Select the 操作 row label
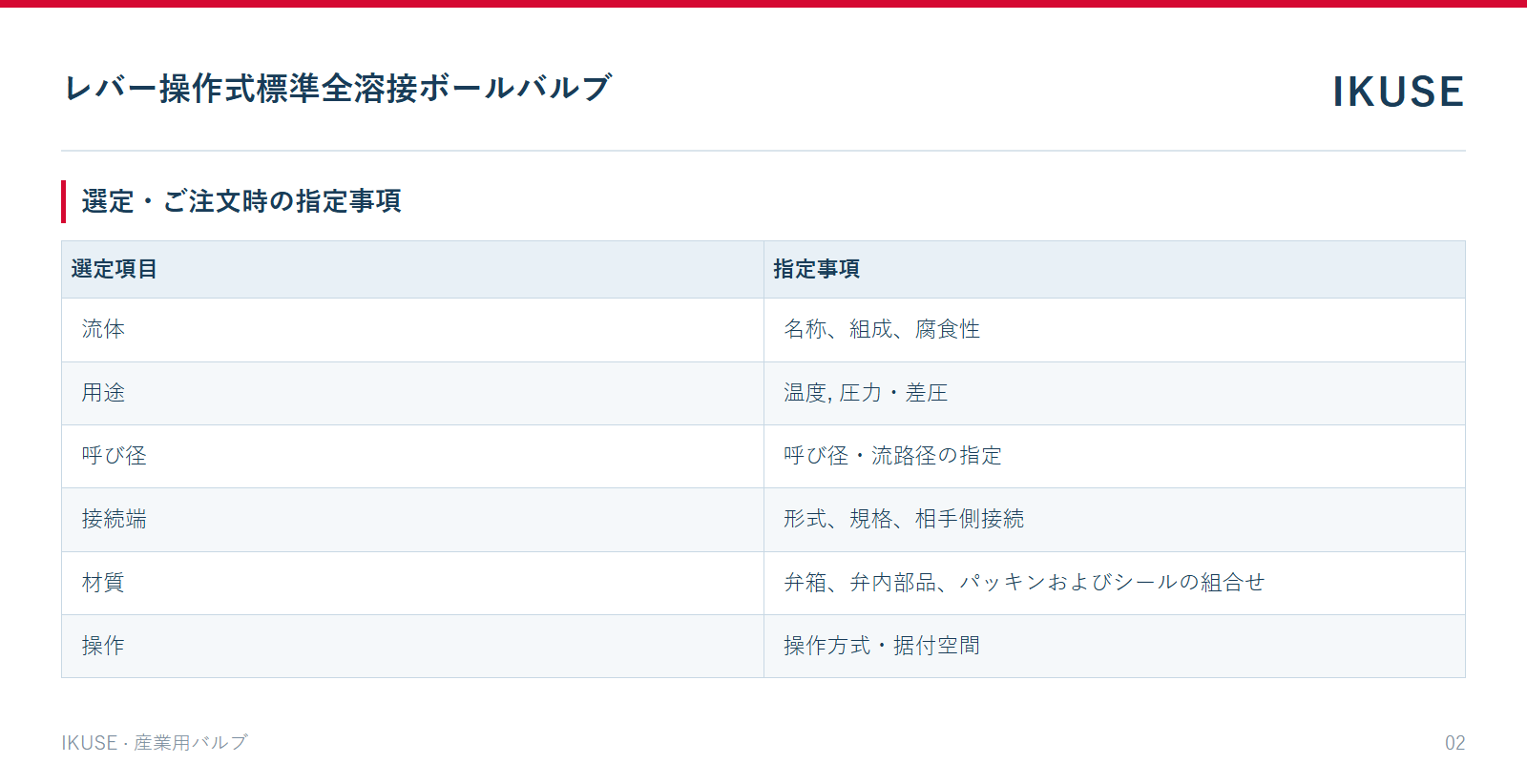The width and height of the screenshot is (1527, 784). [103, 646]
